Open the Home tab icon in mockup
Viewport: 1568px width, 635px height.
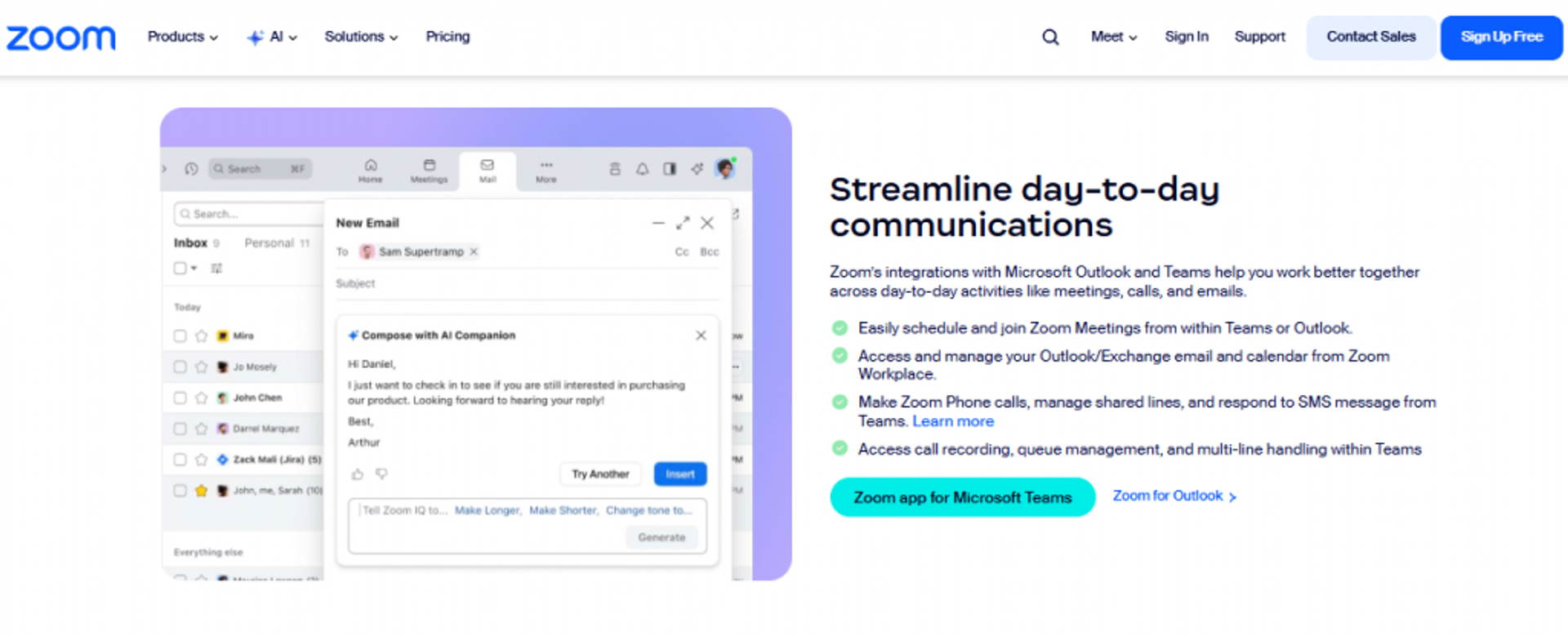pyautogui.click(x=370, y=171)
